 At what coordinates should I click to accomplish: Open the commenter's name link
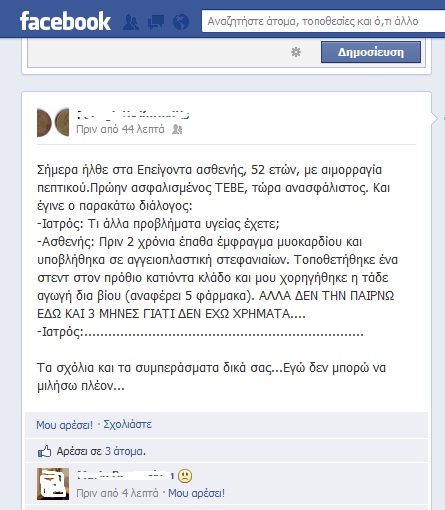[125, 475]
